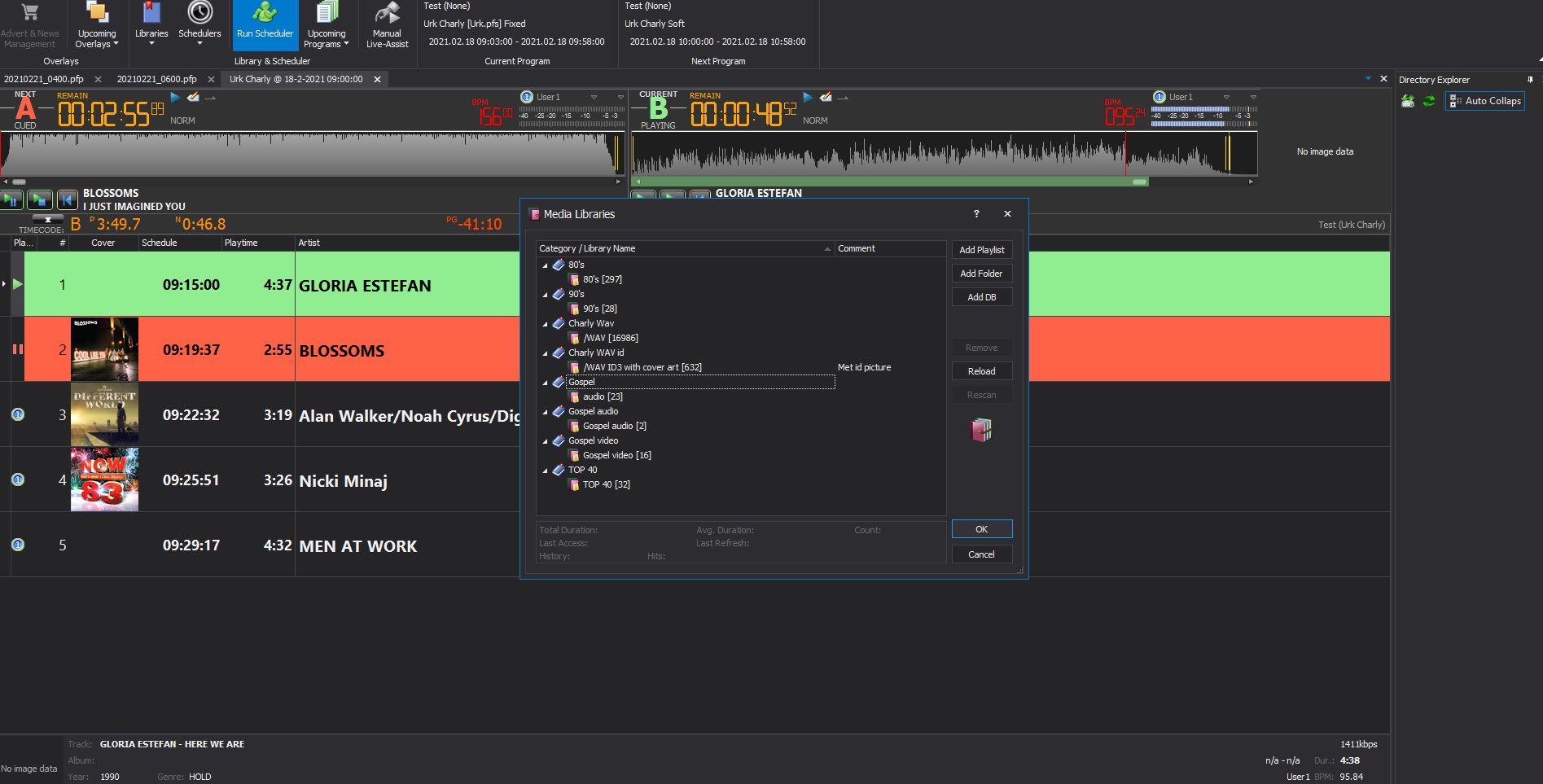The width and height of the screenshot is (1543, 784).
Task: Toggle the timecode collapse button above TIMECODE
Action: (47, 220)
